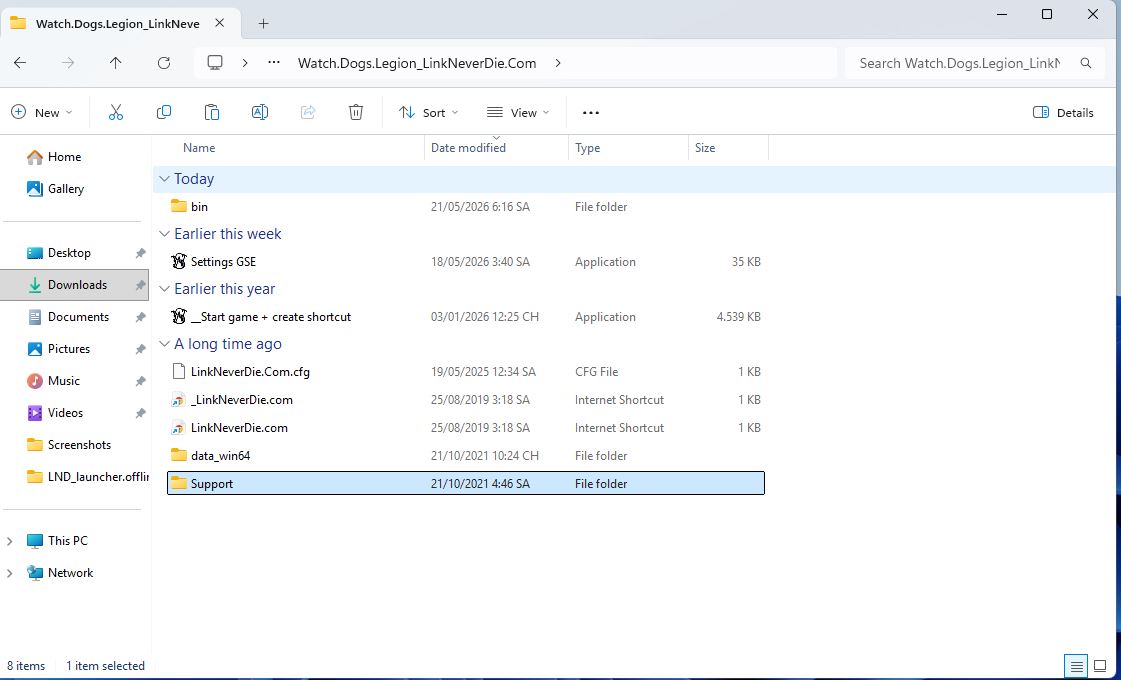Click the Rename icon in toolbar
The width and height of the screenshot is (1121, 680).
260,112
